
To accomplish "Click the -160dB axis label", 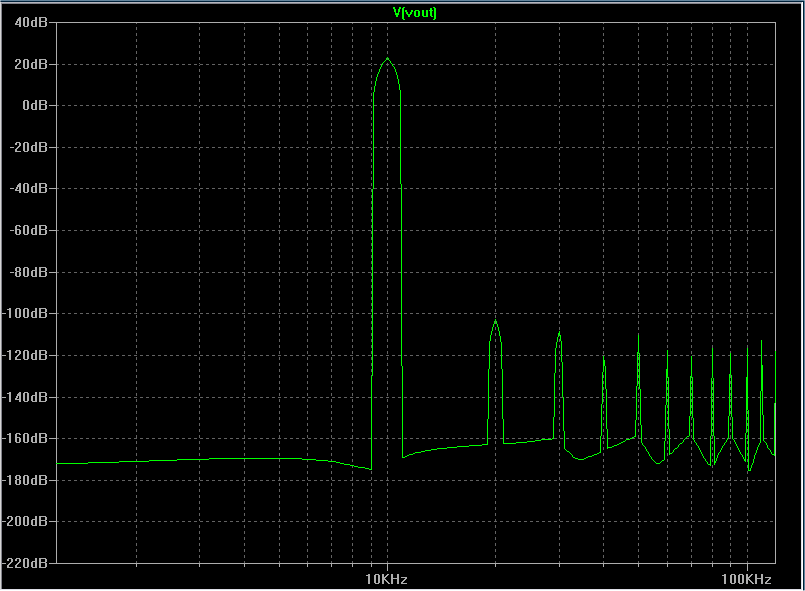I will tap(25, 438).
